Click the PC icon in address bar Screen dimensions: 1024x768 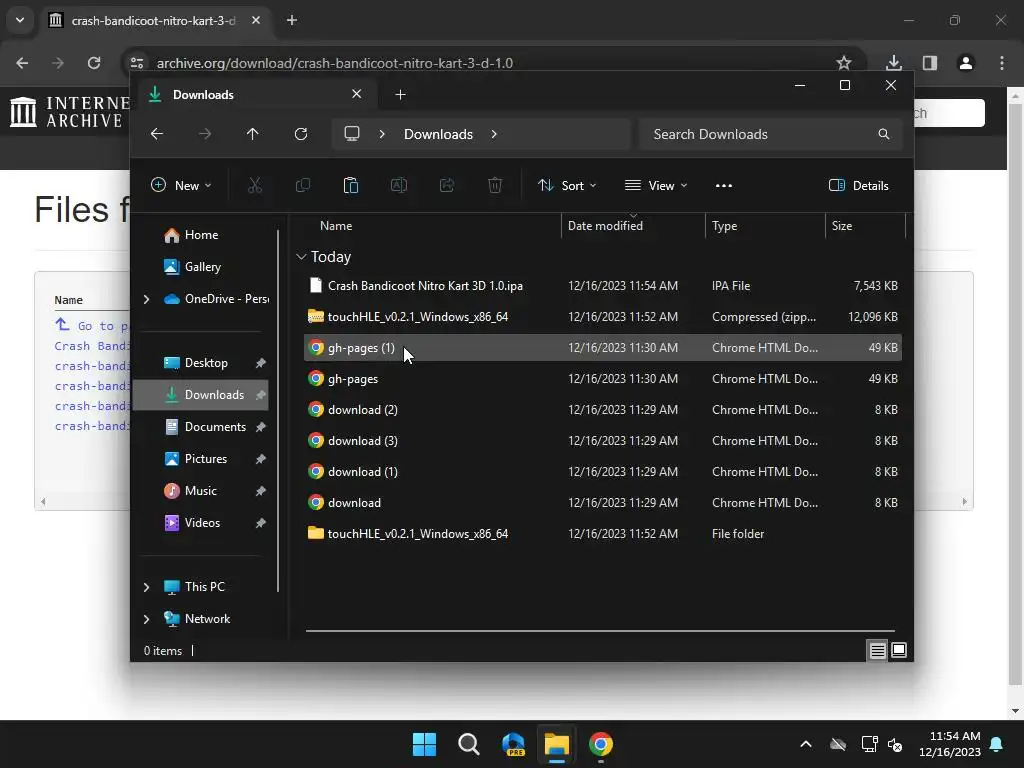click(x=352, y=134)
